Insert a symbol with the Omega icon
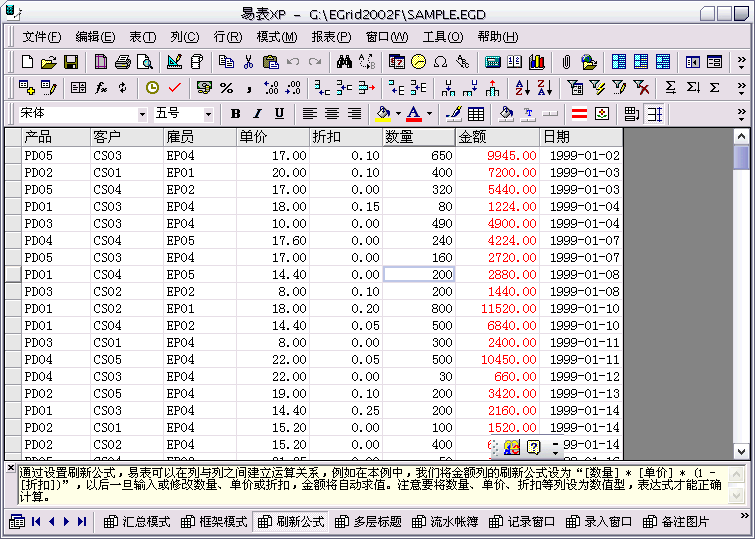755x539 pixels. point(440,62)
